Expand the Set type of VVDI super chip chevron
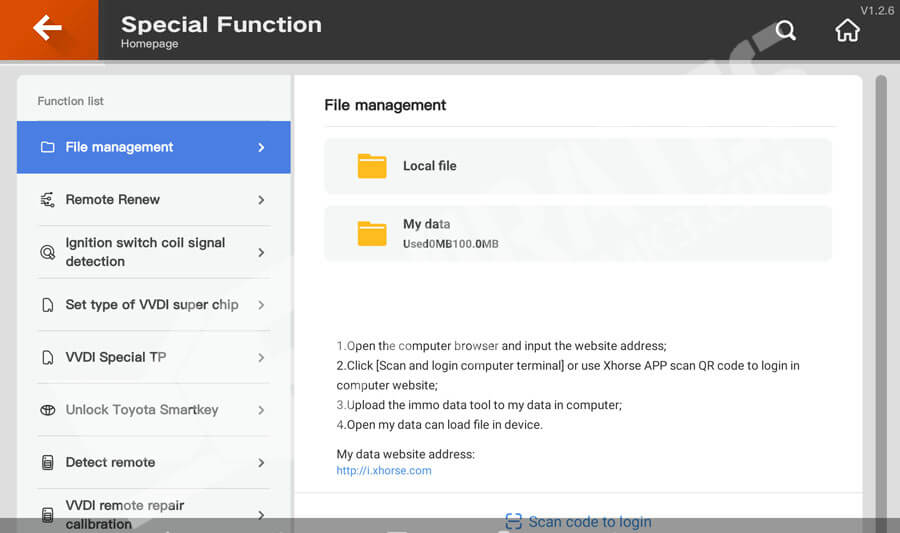Screen dimensions: 900x533 pos(261,305)
